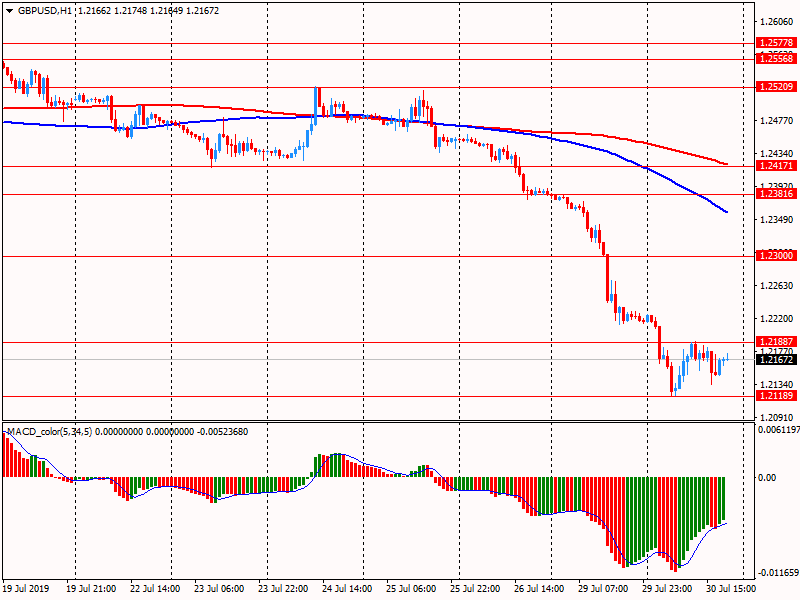
Task: Click the 25 Jul 06:00 time label
Action: [411, 589]
